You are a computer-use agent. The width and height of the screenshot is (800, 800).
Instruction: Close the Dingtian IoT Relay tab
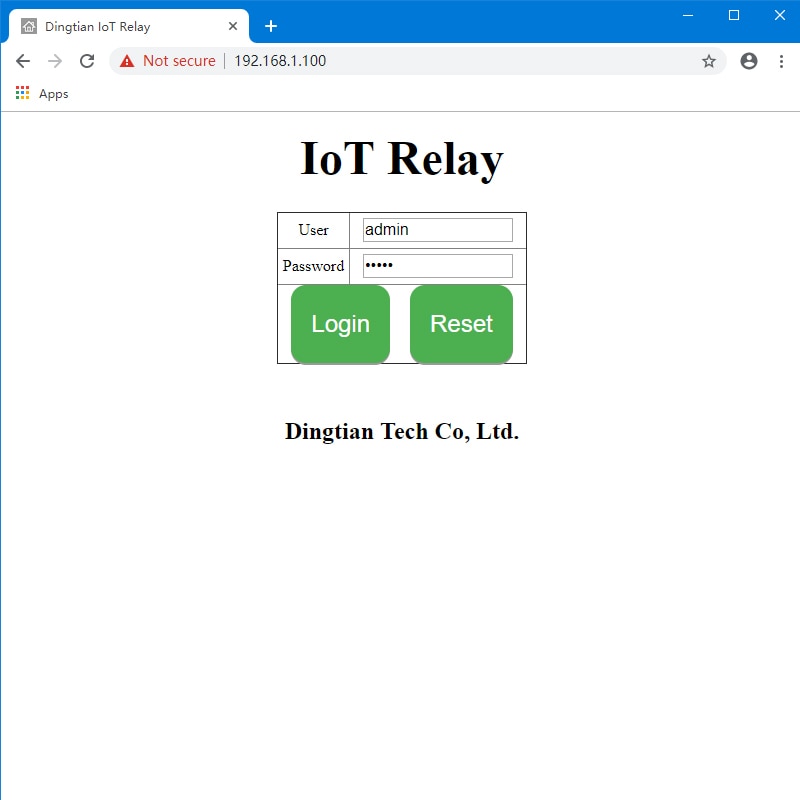[x=233, y=26]
